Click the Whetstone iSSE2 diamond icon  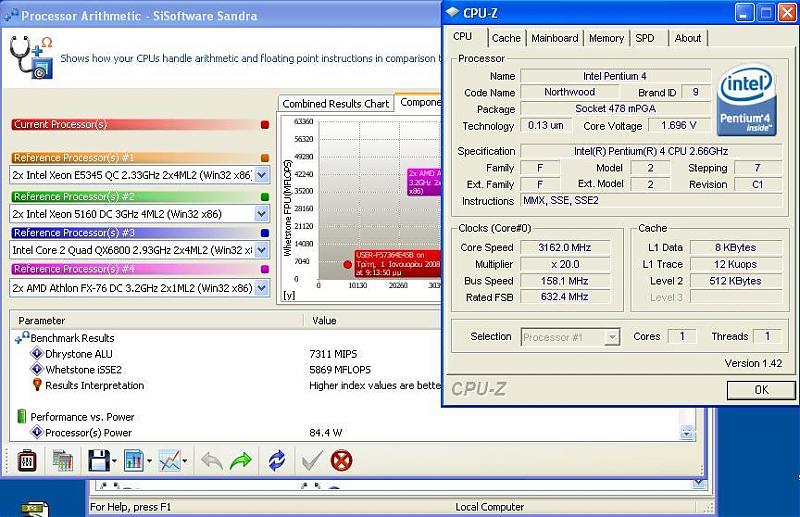[37, 369]
